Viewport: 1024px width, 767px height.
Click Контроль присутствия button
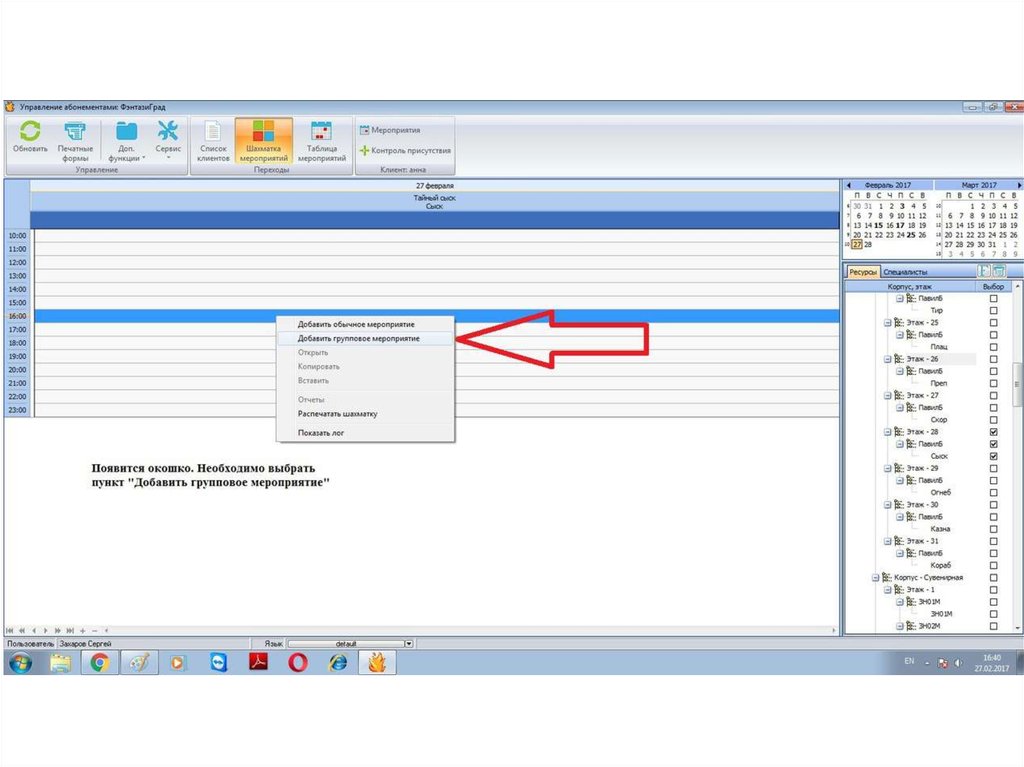405,151
